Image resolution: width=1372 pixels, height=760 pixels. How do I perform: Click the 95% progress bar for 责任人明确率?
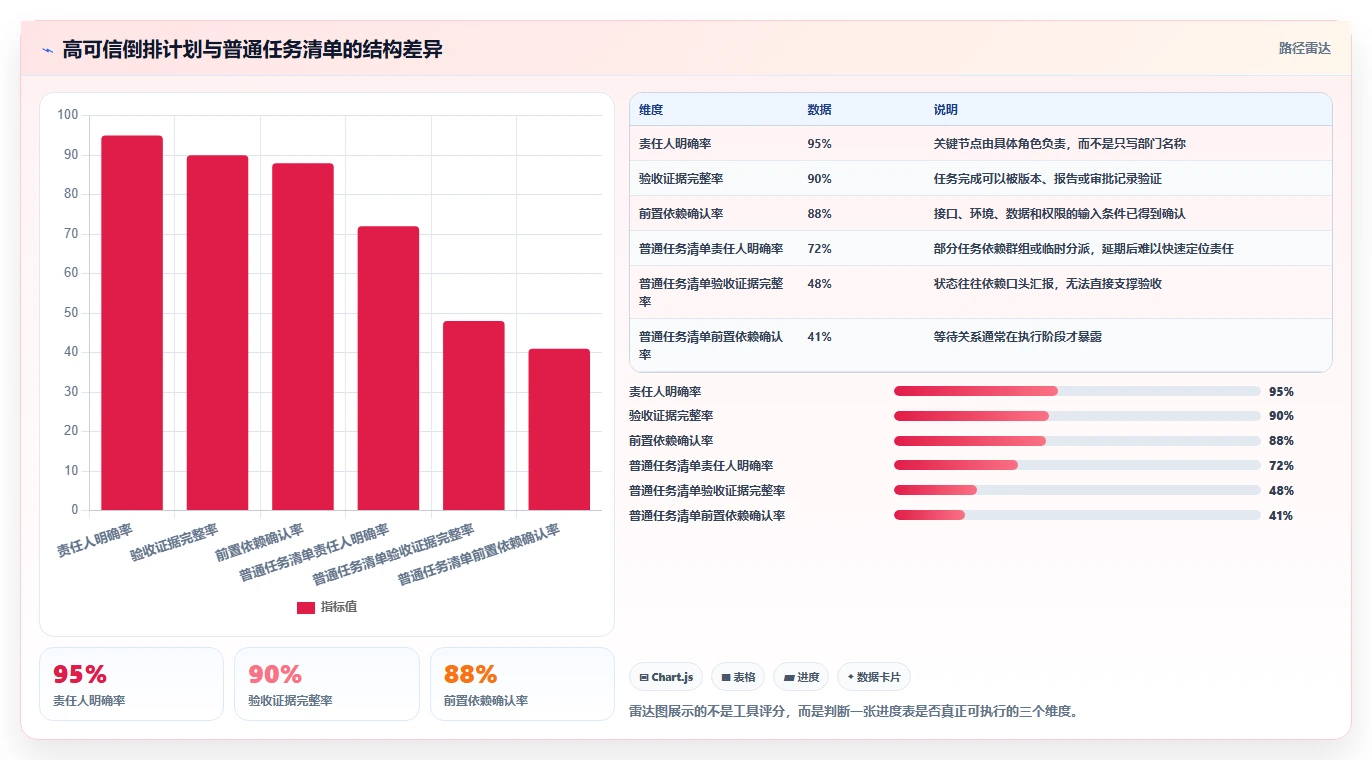click(1077, 391)
